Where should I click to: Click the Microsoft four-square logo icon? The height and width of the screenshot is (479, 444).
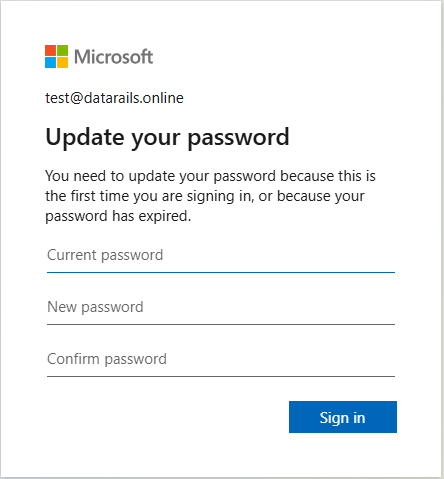pyautogui.click(x=56, y=56)
